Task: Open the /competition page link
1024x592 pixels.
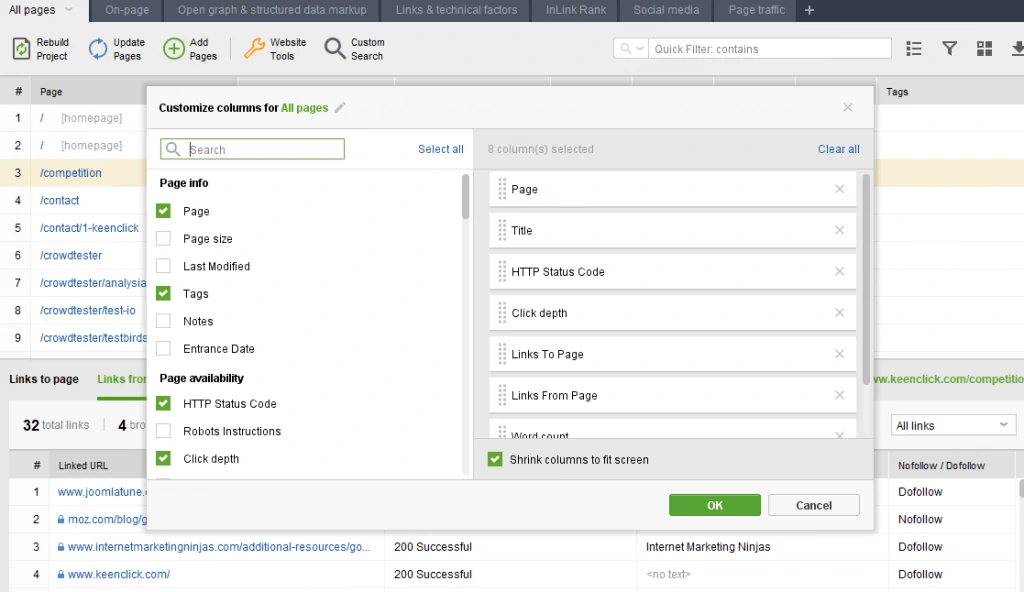Action: (71, 173)
